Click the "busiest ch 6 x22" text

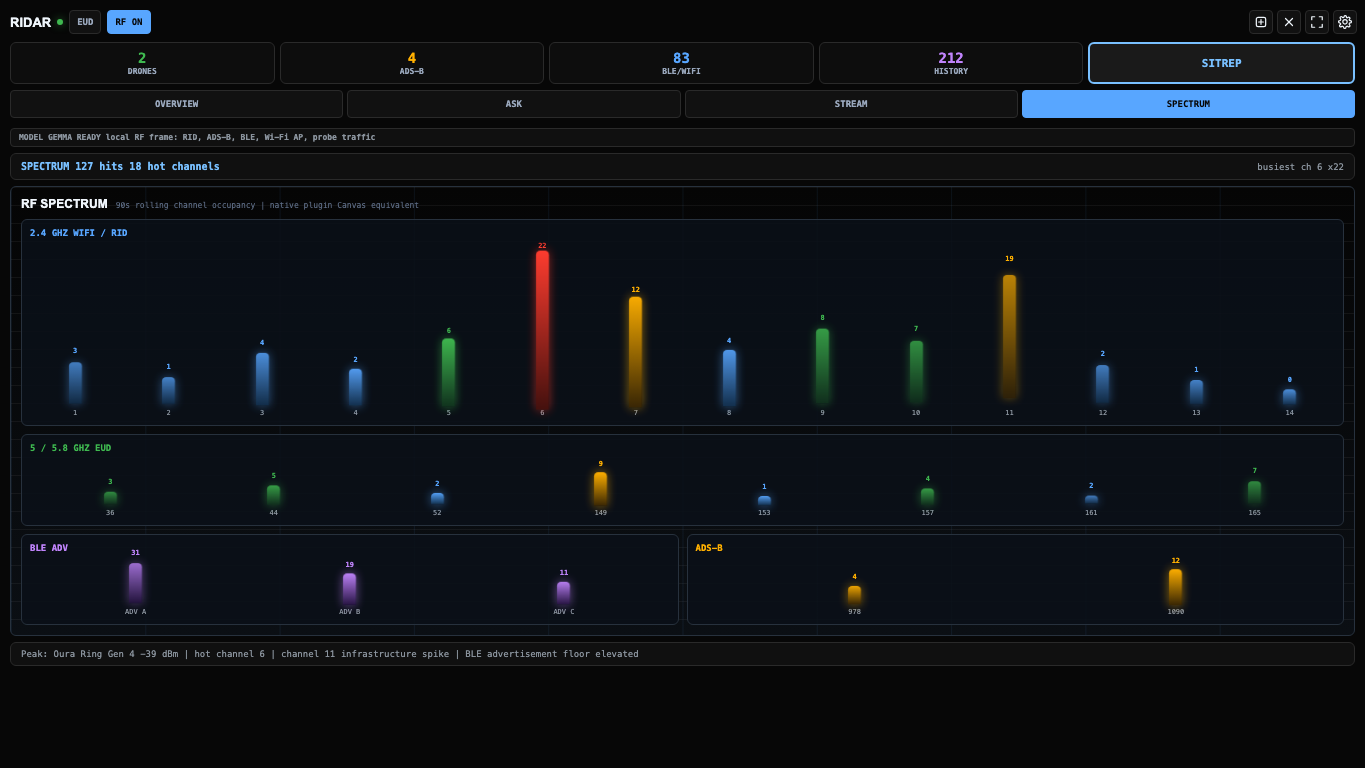[x=1300, y=167]
